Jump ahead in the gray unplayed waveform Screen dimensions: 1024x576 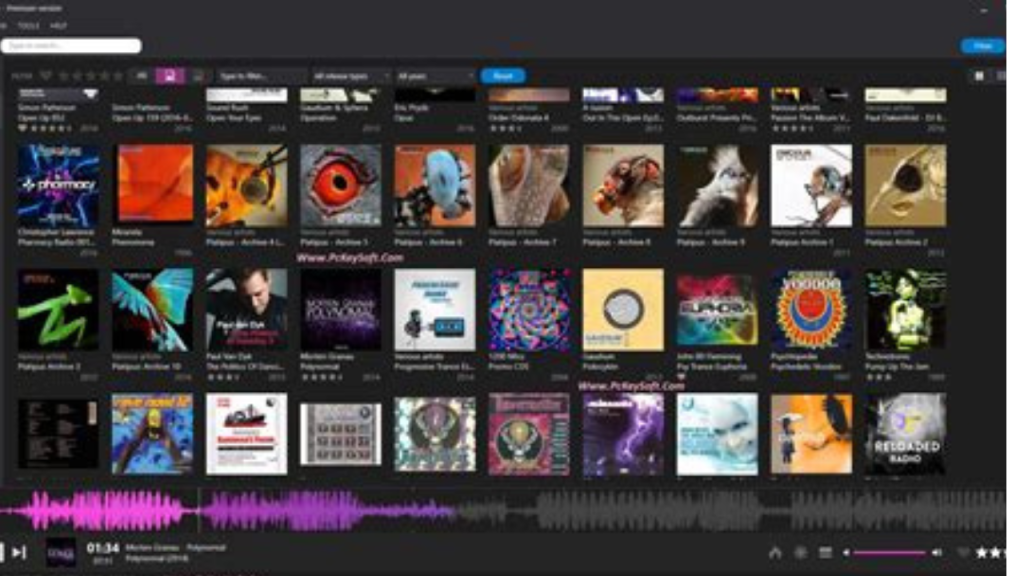click(x=731, y=510)
